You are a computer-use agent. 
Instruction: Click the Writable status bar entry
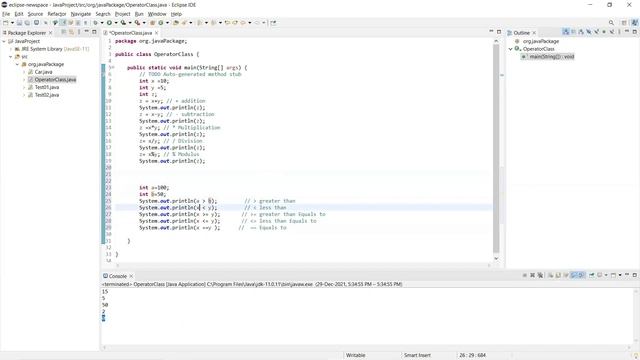(356, 356)
